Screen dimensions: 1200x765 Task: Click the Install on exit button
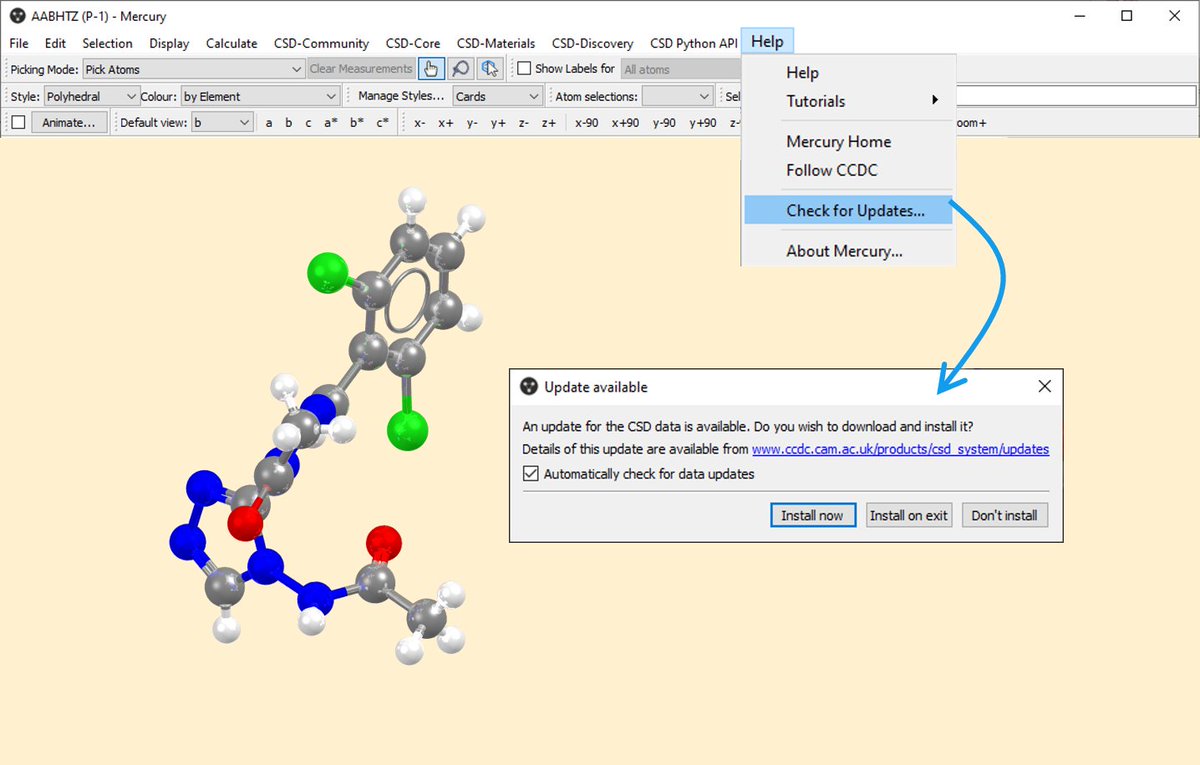click(908, 515)
